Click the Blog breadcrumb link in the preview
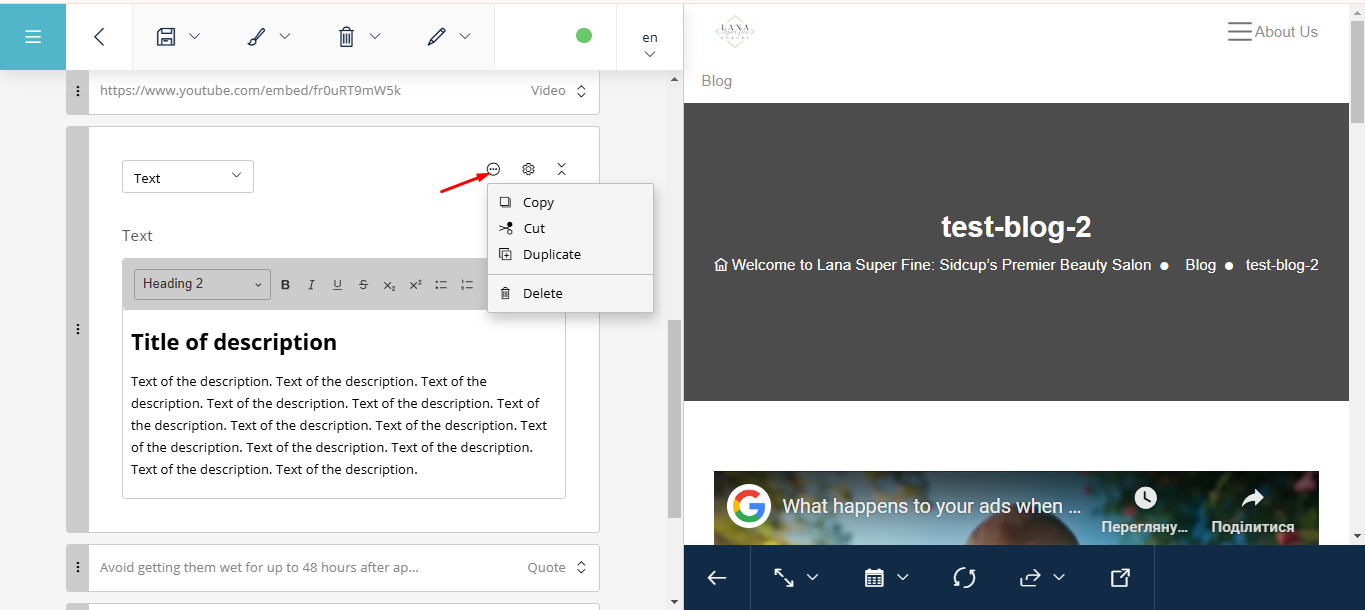The width and height of the screenshot is (1365, 610). [1200, 265]
